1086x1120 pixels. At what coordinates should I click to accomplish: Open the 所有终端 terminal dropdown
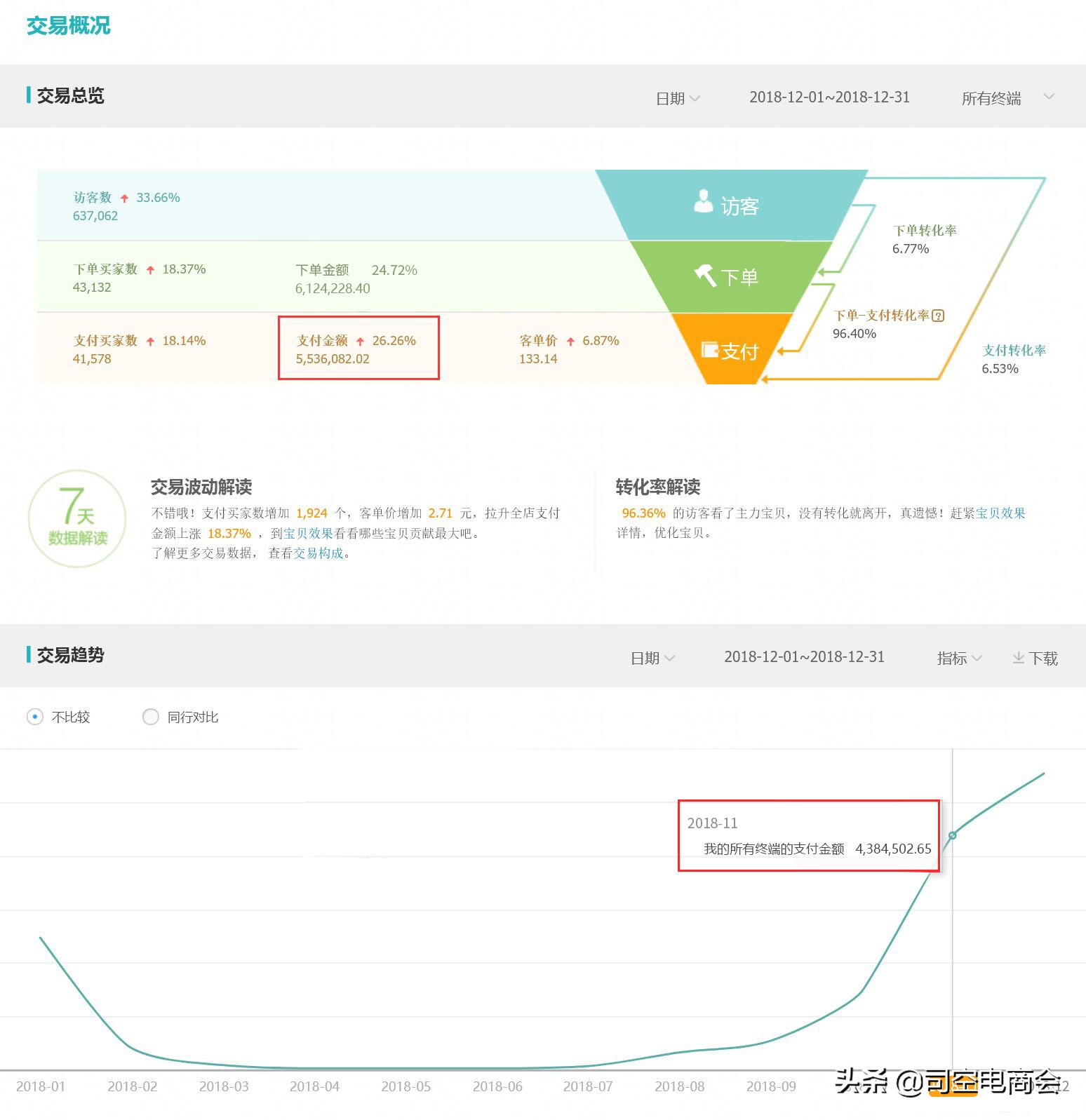(1008, 98)
